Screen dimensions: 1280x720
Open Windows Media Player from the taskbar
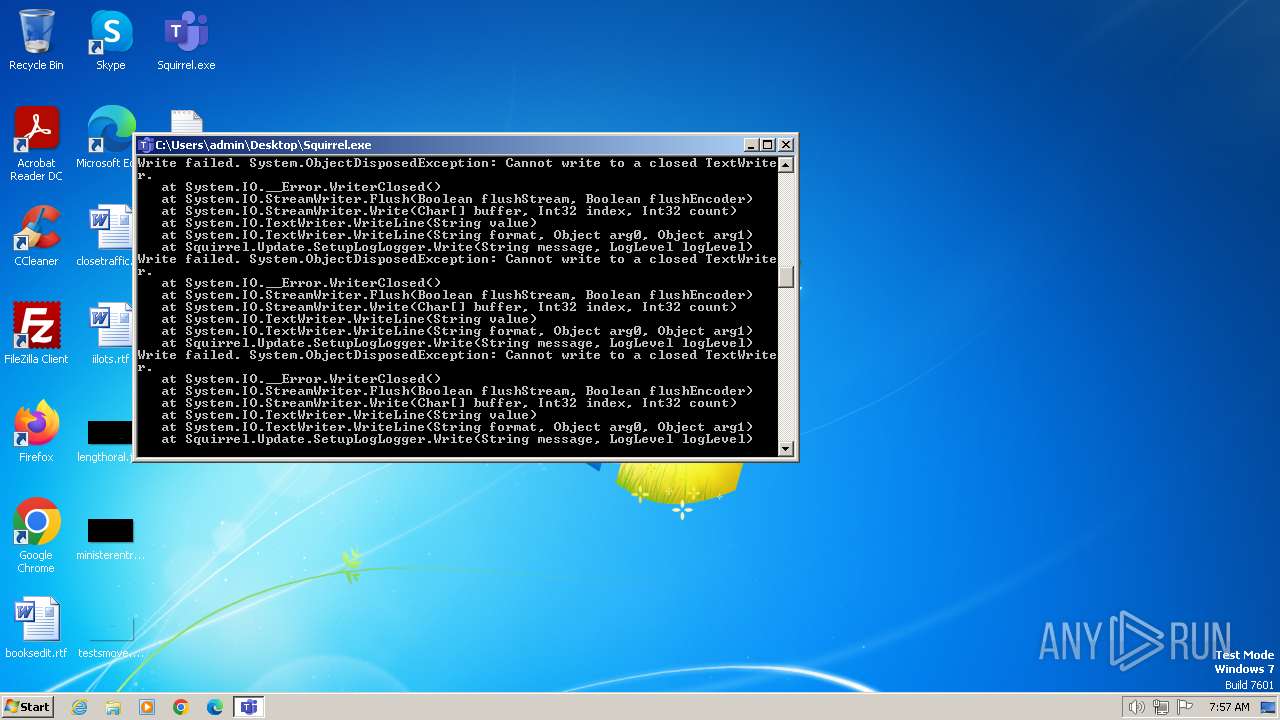tap(147, 707)
